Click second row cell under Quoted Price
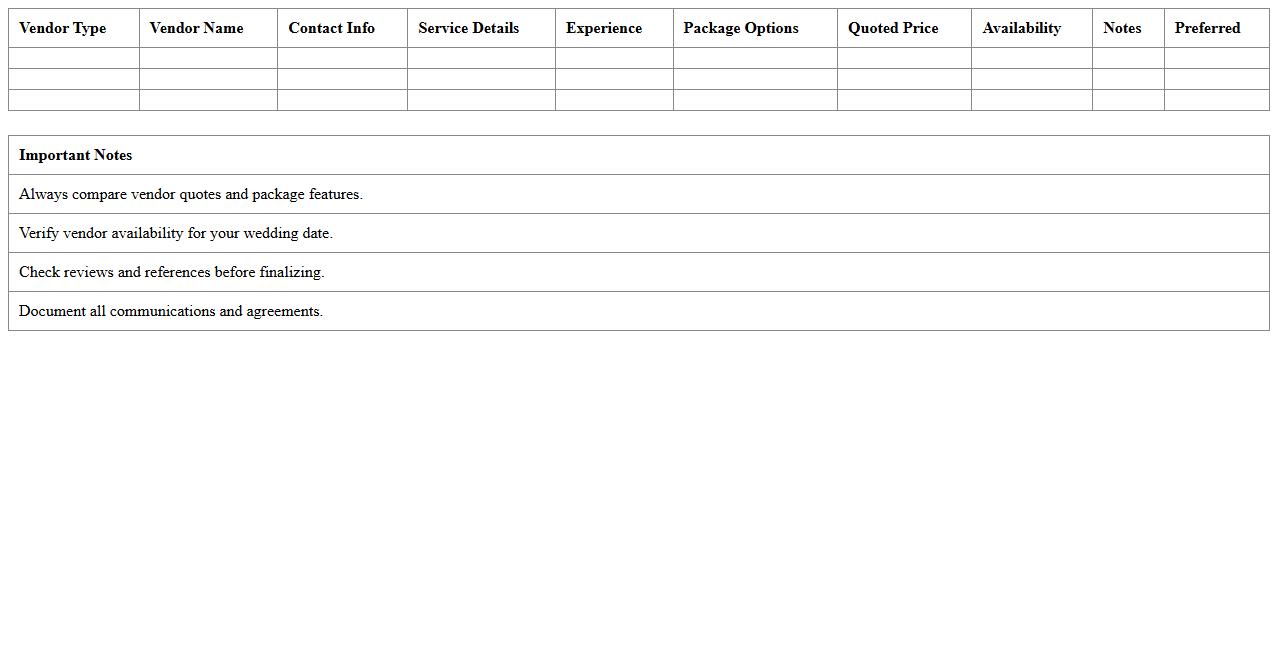1278x650 pixels. click(904, 79)
